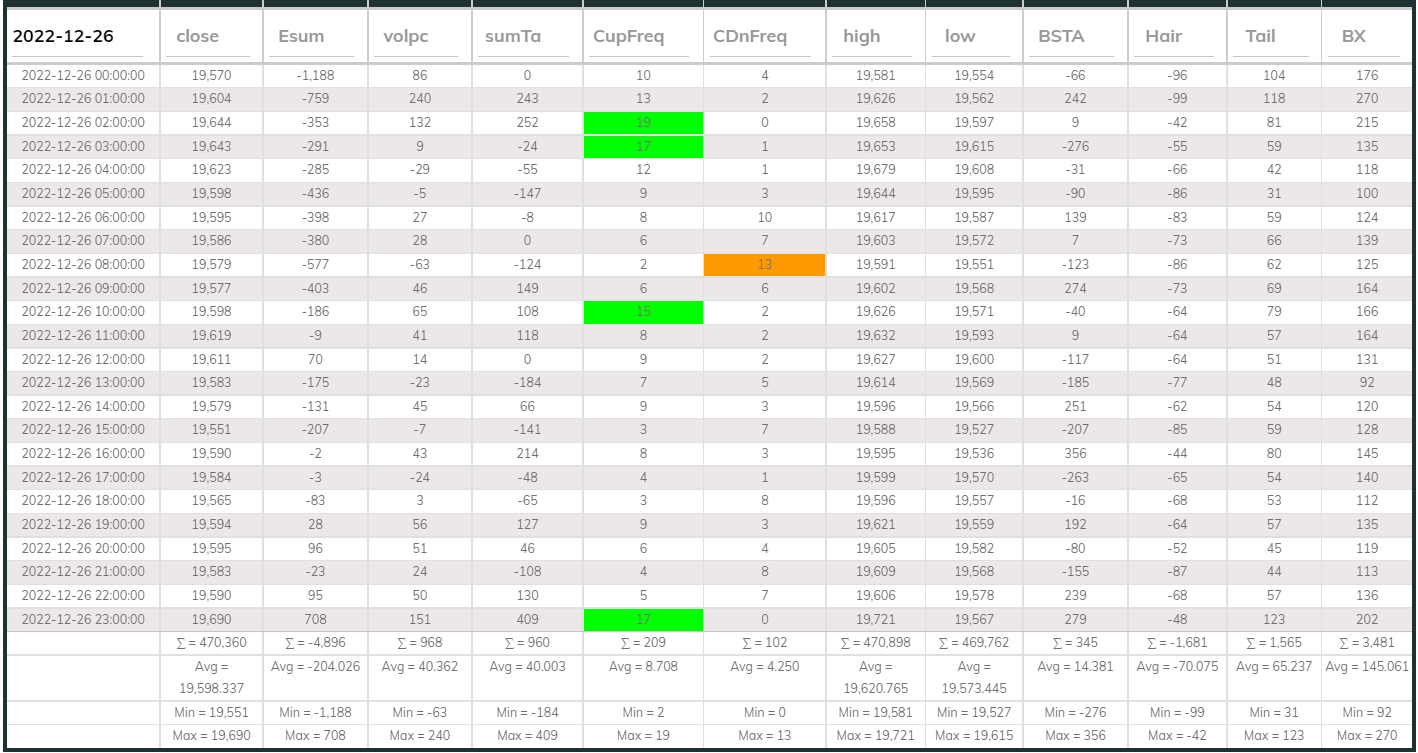Sort by the Esum column header

pyautogui.click(x=301, y=37)
